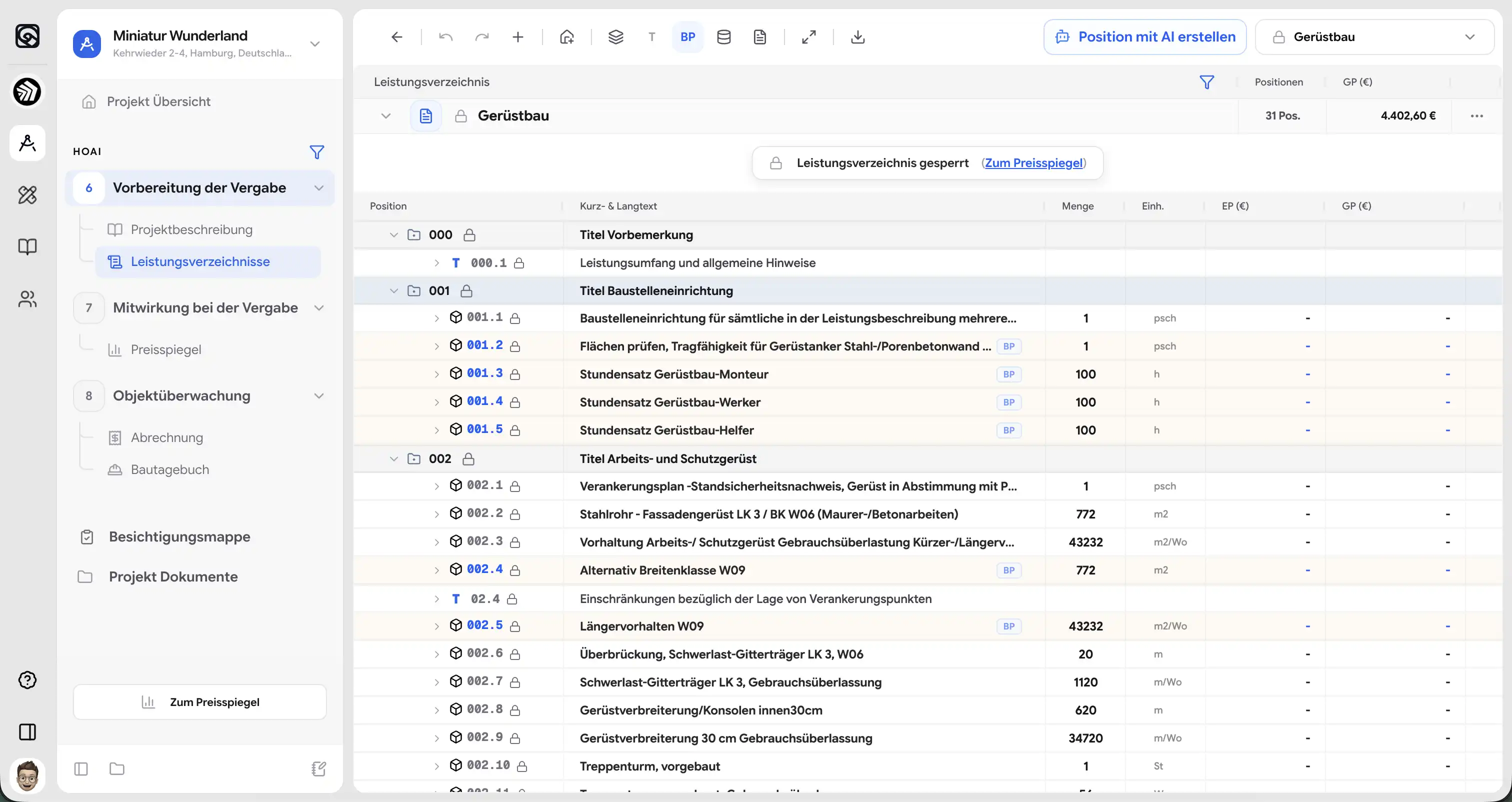
Task: Select compass planning icon in rail
Action: (27, 142)
